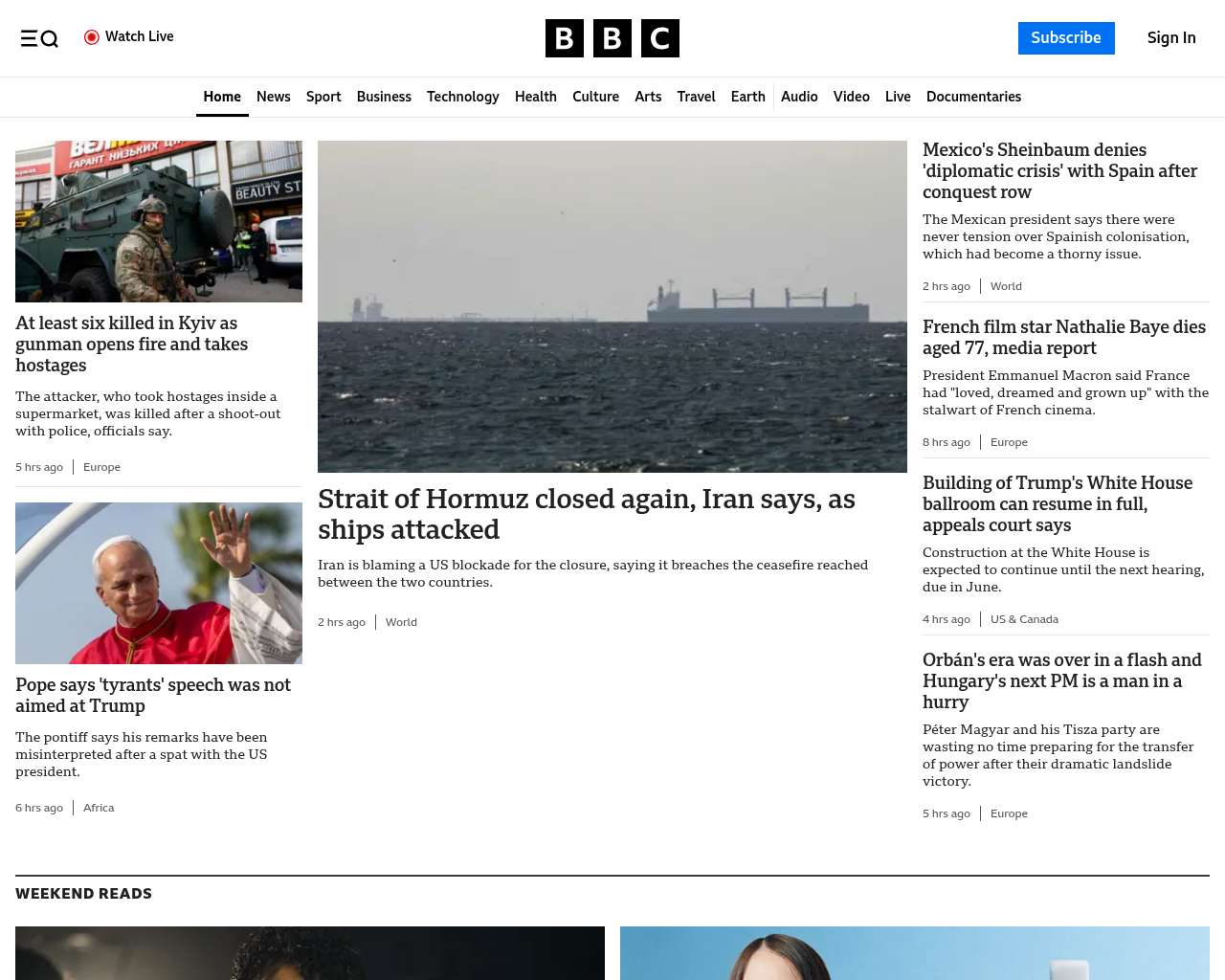The width and height of the screenshot is (1225, 980).
Task: Click the Africa tag under Pope story
Action: point(99,808)
